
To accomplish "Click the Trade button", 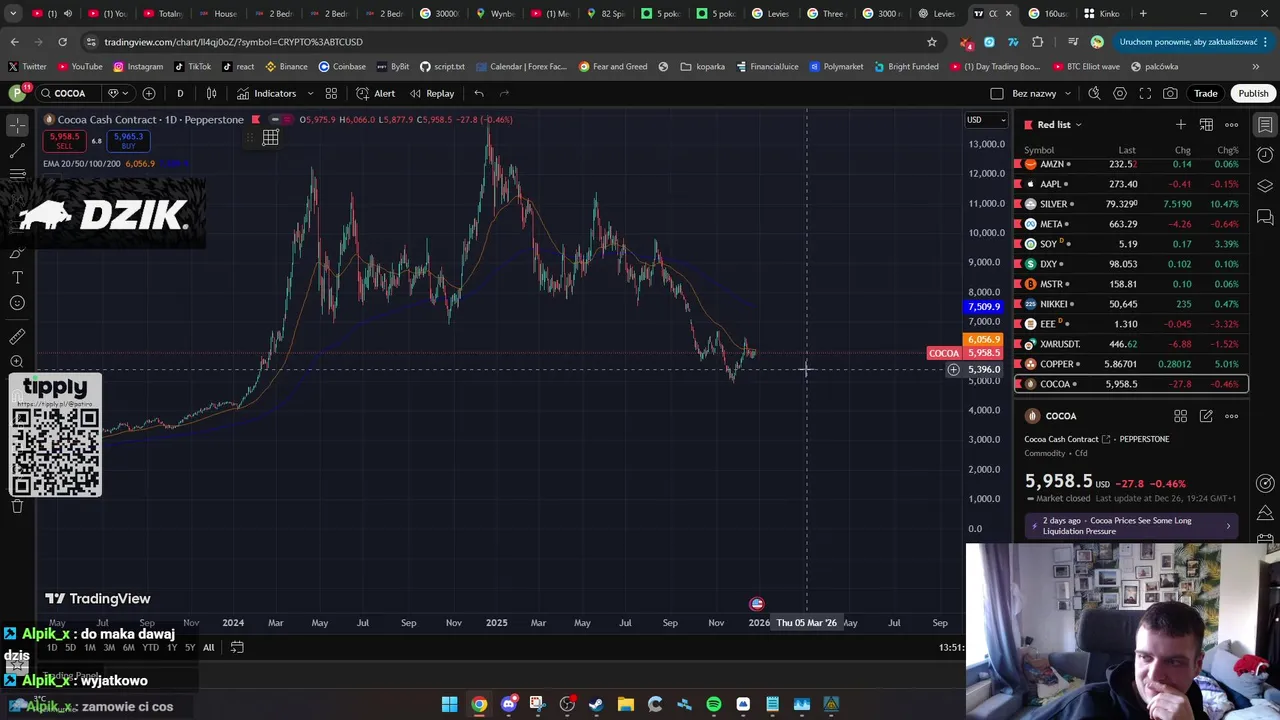I will 1206,93.
